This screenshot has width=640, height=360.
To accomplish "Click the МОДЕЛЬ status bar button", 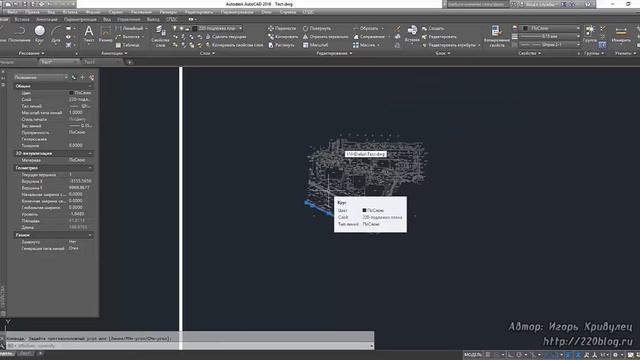I will [473, 355].
